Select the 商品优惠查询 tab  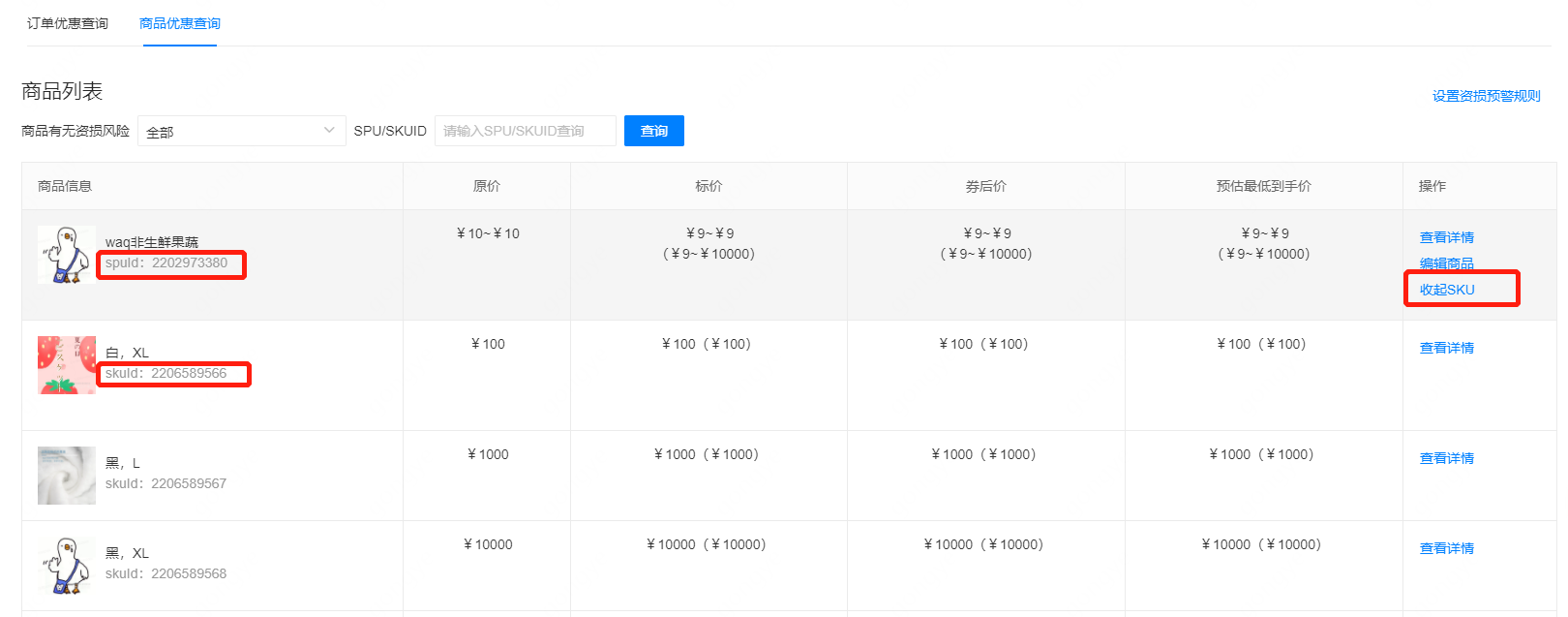tap(180, 23)
